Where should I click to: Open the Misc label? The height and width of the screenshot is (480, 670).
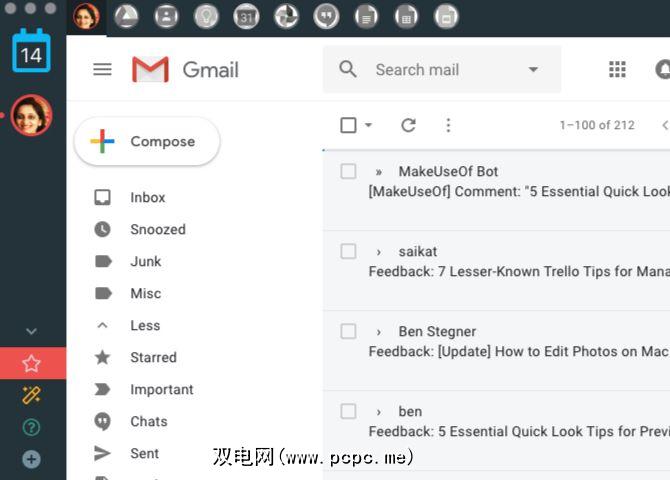click(146, 294)
